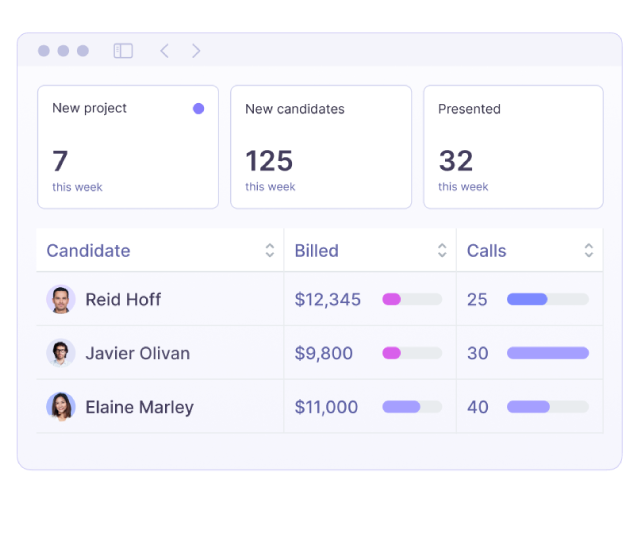This screenshot has width=636, height=540.
Task: Sort by the Candidate column arrows
Action: [x=269, y=251]
